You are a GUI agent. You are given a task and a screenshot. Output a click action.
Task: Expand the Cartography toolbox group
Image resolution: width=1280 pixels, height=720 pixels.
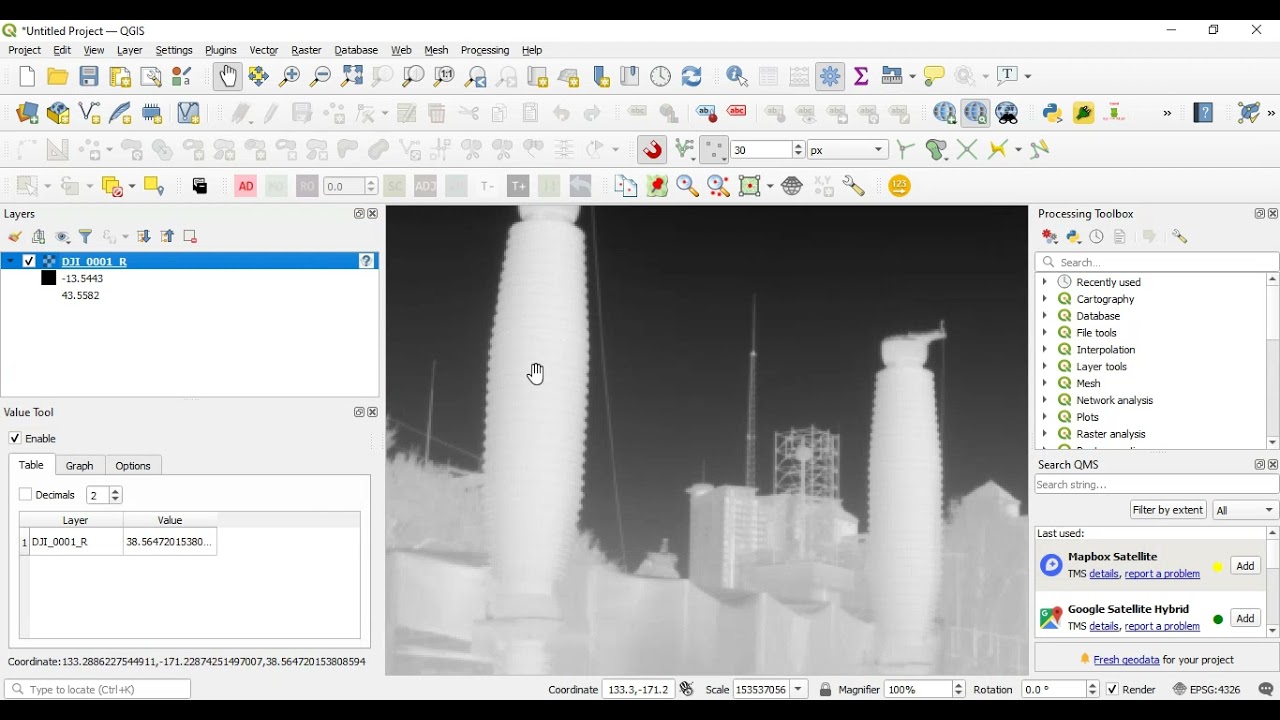[1045, 299]
